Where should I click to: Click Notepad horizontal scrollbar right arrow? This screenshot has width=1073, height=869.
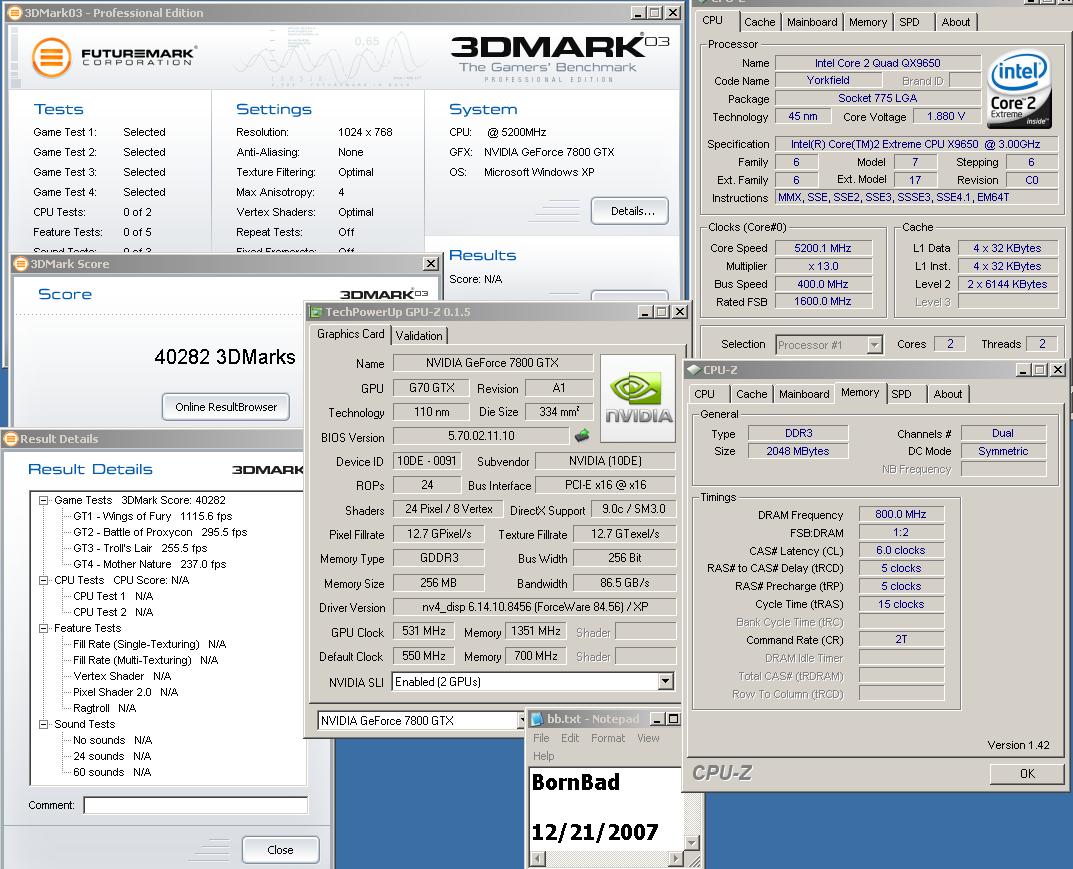click(676, 857)
